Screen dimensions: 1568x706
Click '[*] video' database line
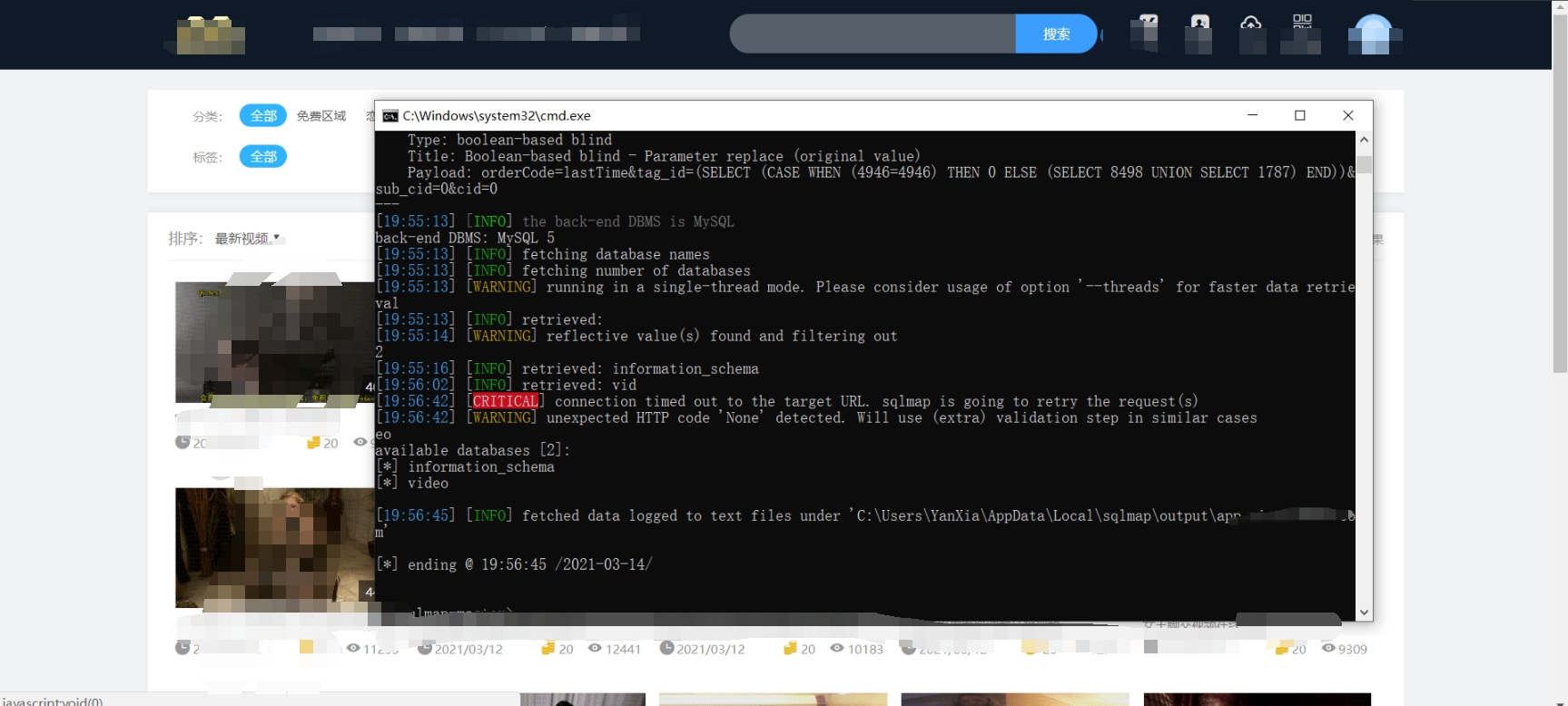(412, 483)
